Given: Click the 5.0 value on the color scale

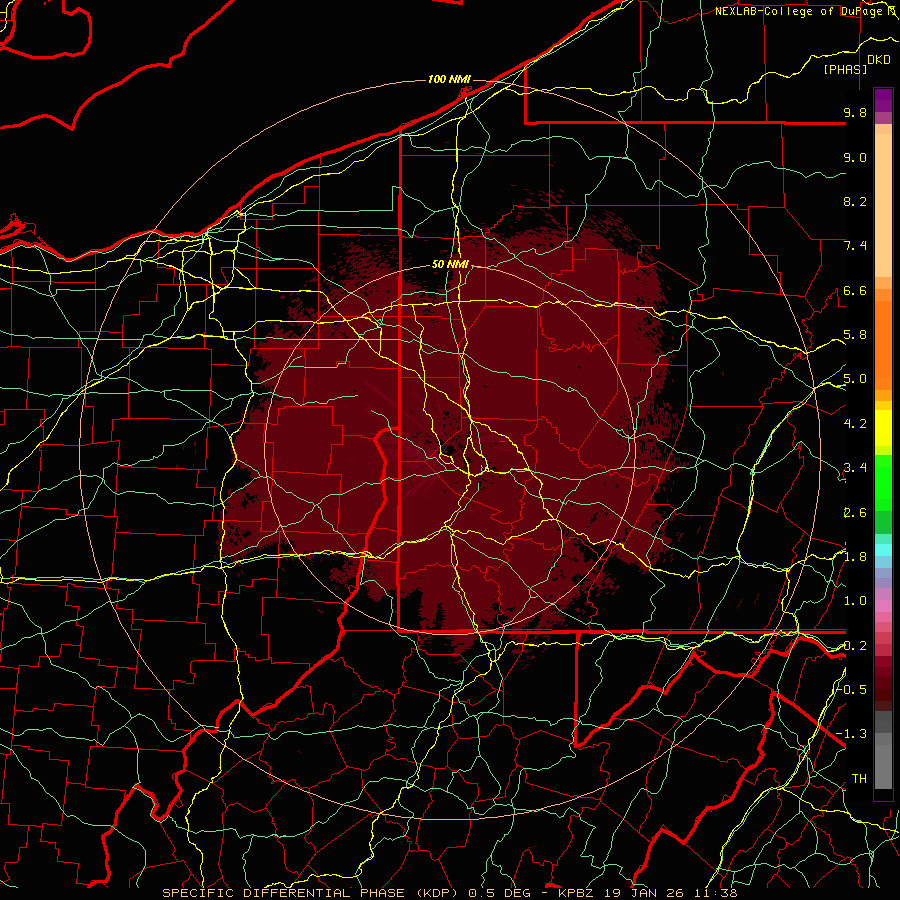Looking at the screenshot, I should pos(855,379).
